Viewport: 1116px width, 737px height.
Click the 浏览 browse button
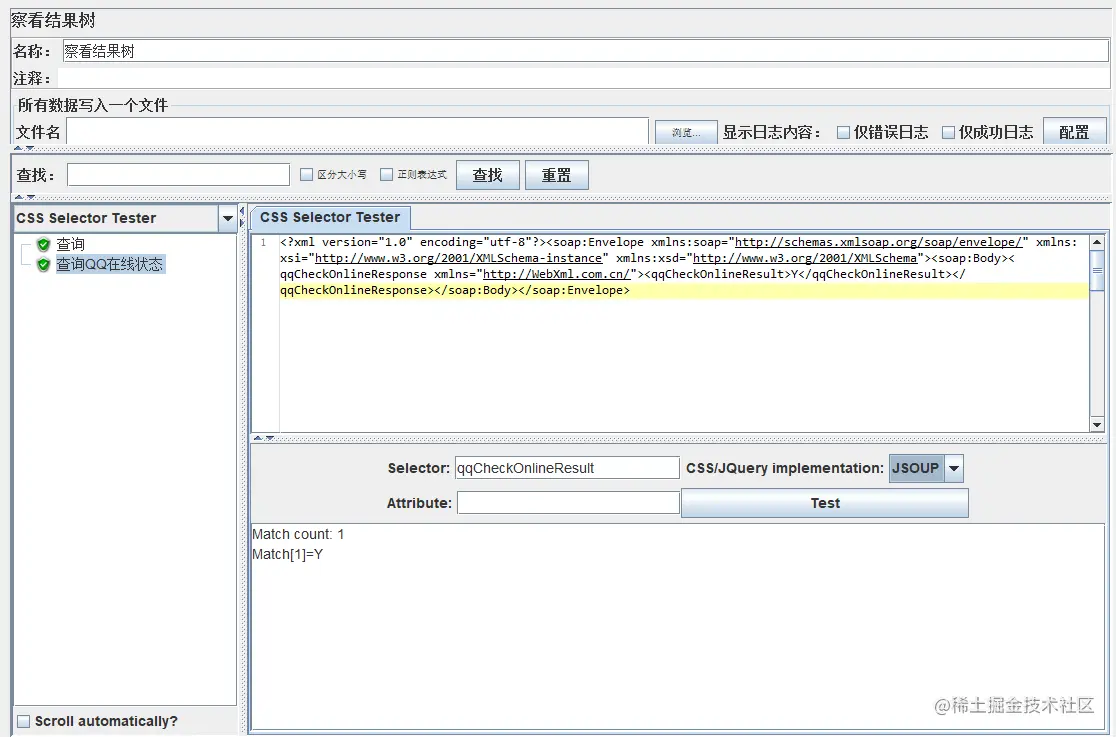(686, 132)
